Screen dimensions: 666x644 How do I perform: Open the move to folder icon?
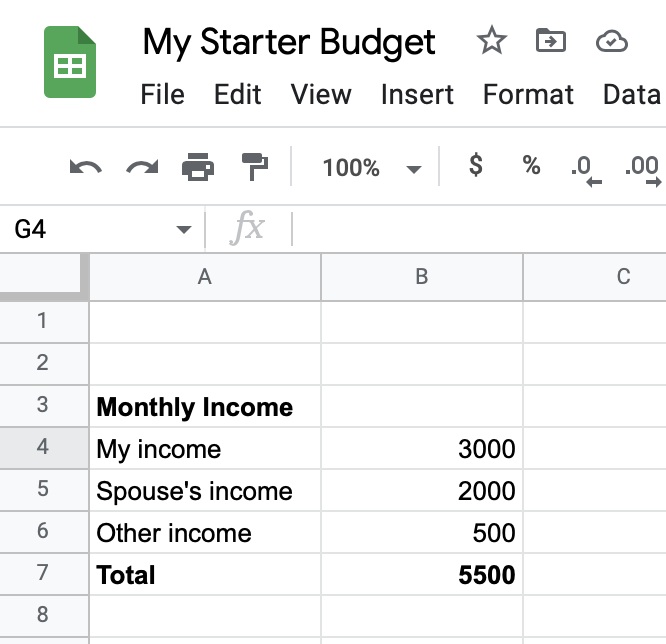click(x=551, y=41)
